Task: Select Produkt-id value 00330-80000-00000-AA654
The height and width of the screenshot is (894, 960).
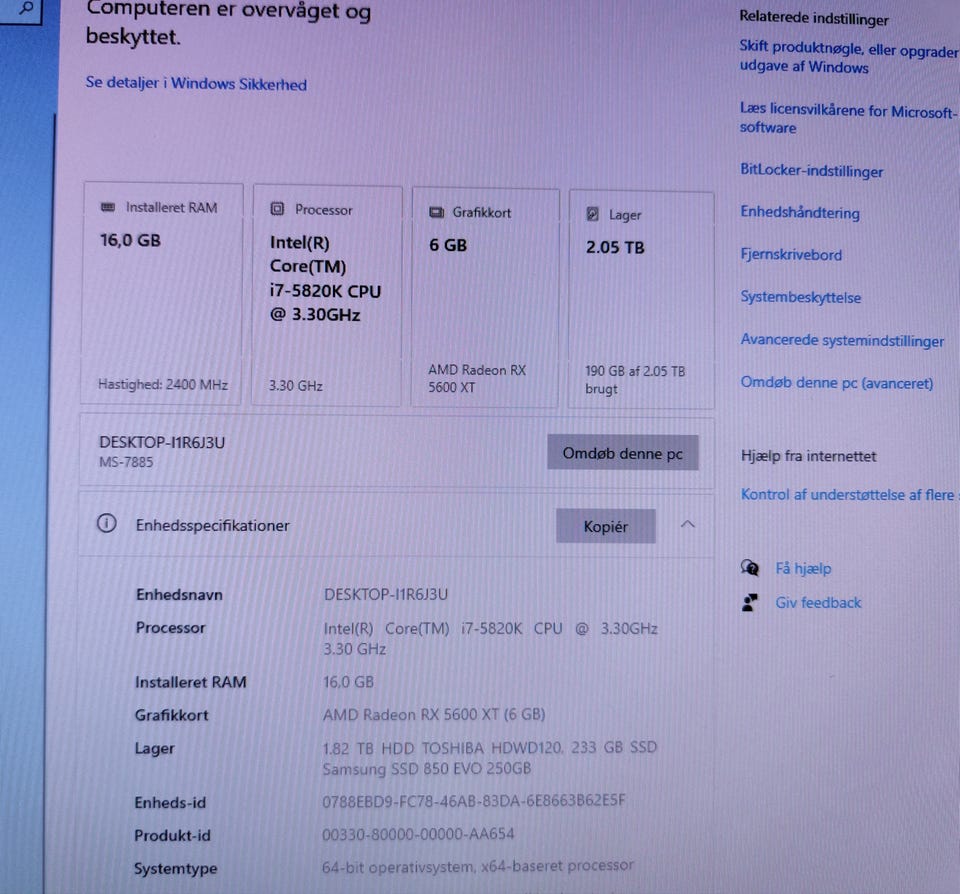Action: (x=418, y=834)
